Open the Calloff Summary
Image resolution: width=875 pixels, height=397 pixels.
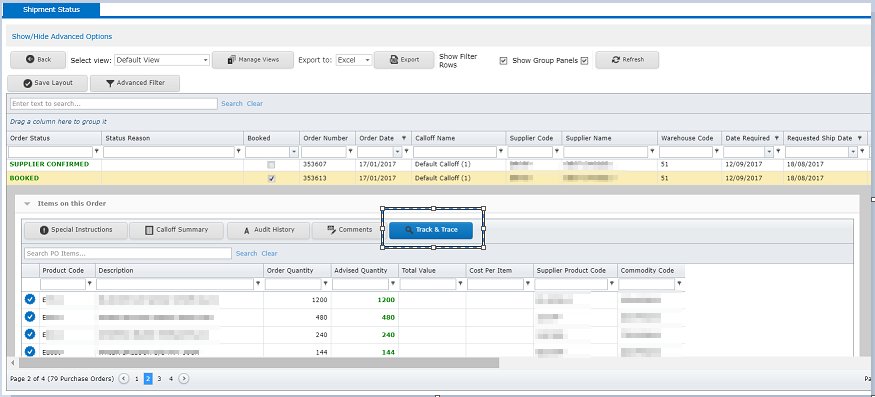[176, 230]
